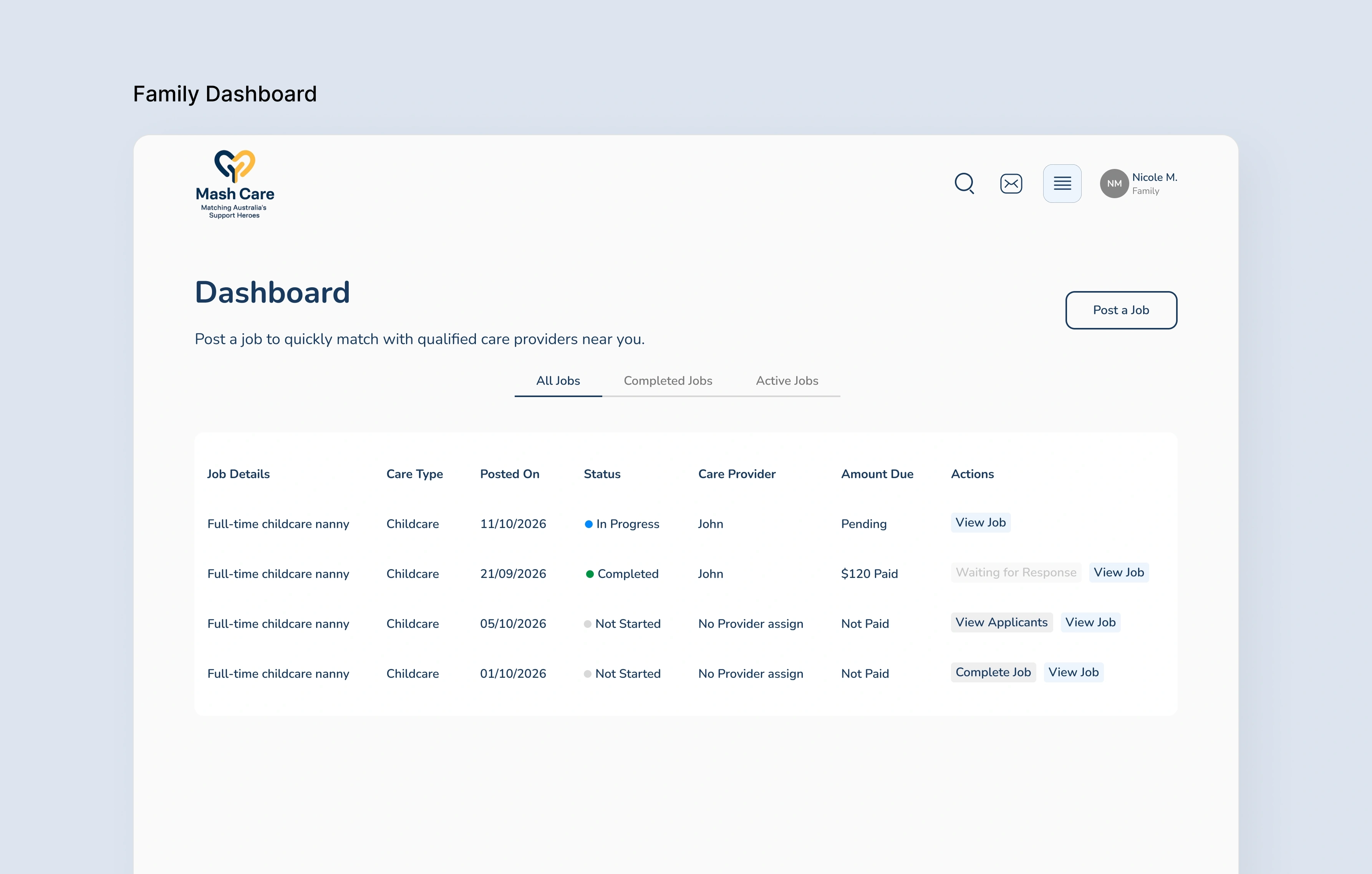Click the Posted On column header
1372x874 pixels.
(509, 474)
